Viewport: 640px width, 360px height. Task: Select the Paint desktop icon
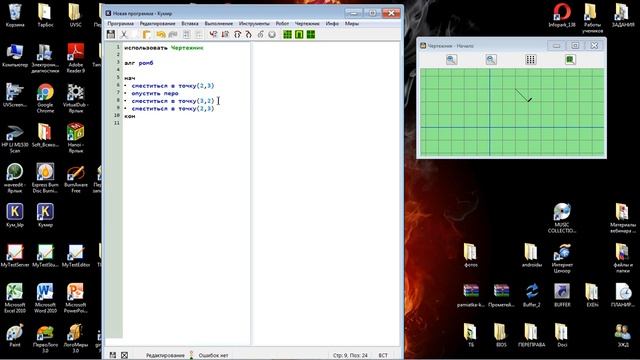pos(15,336)
